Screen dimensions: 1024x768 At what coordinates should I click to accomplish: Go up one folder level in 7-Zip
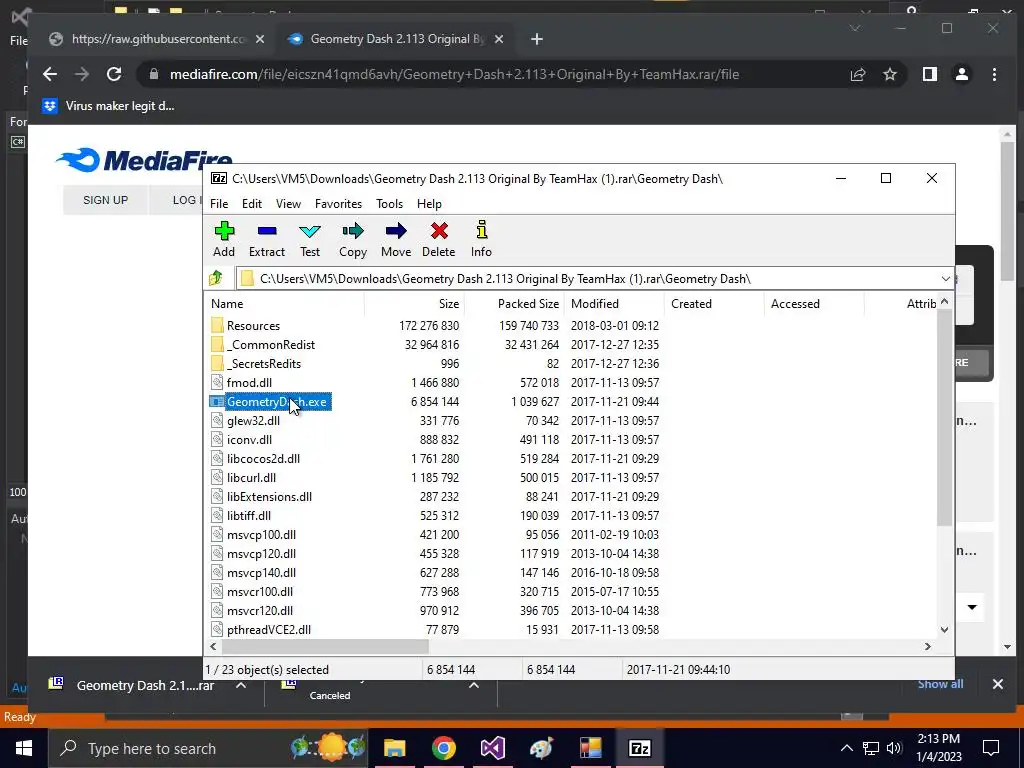click(x=216, y=279)
